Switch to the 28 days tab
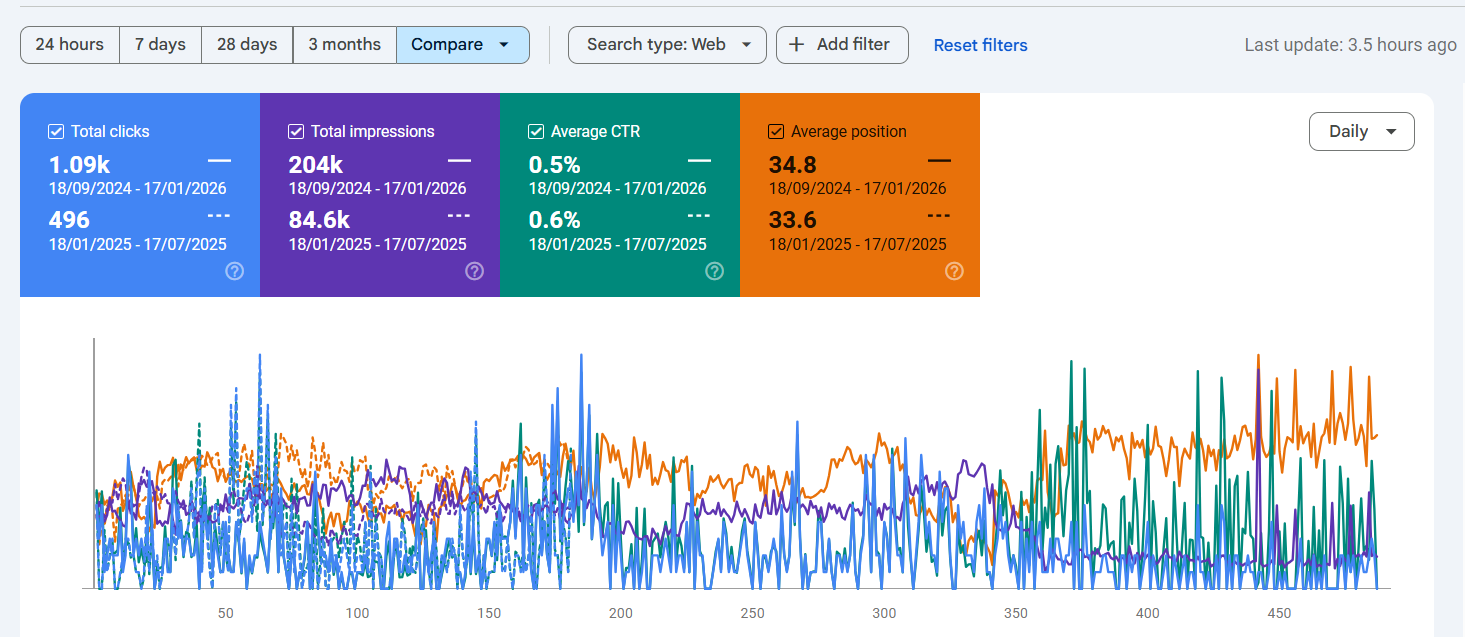 (246, 44)
